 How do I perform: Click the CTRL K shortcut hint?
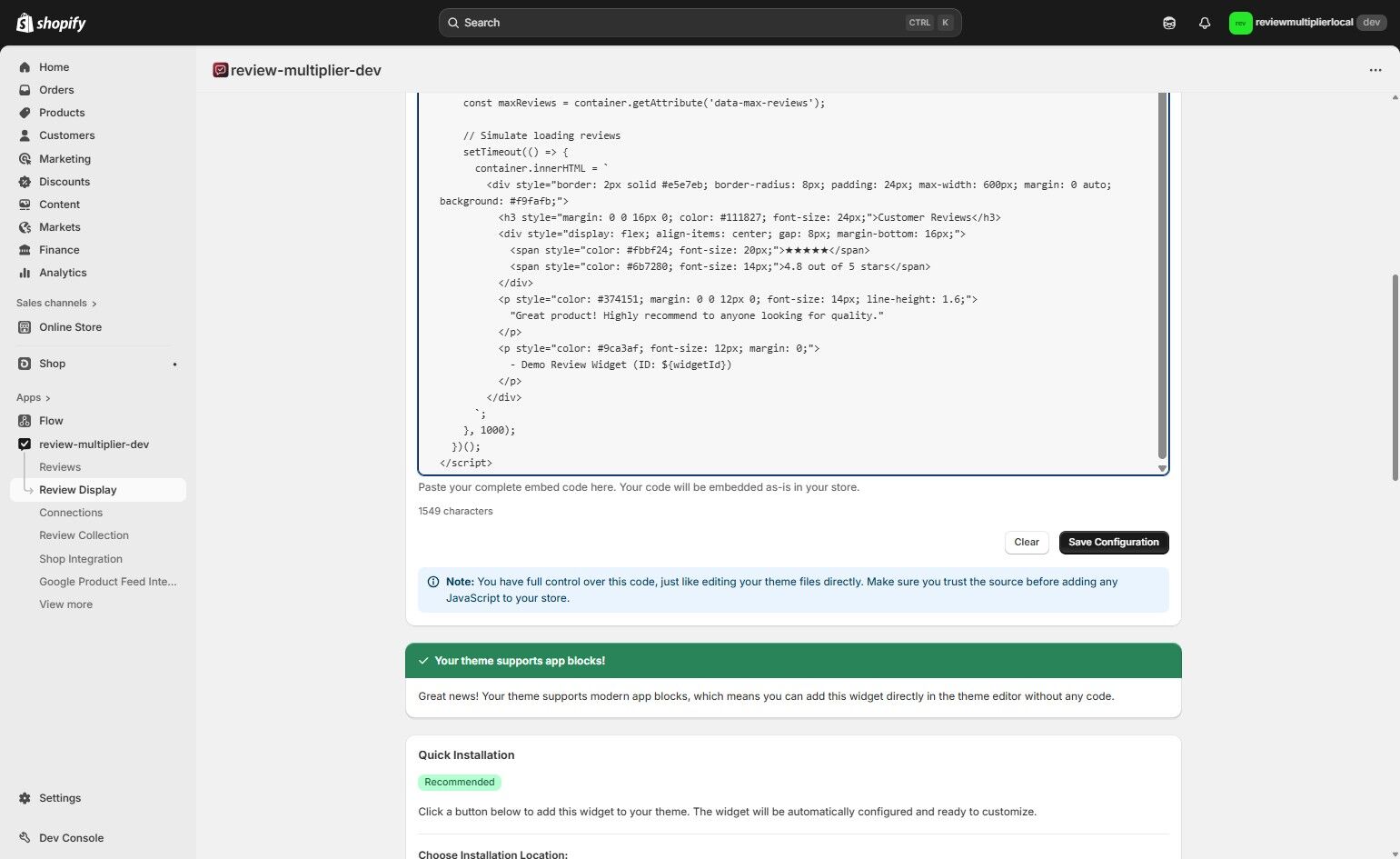click(930, 23)
